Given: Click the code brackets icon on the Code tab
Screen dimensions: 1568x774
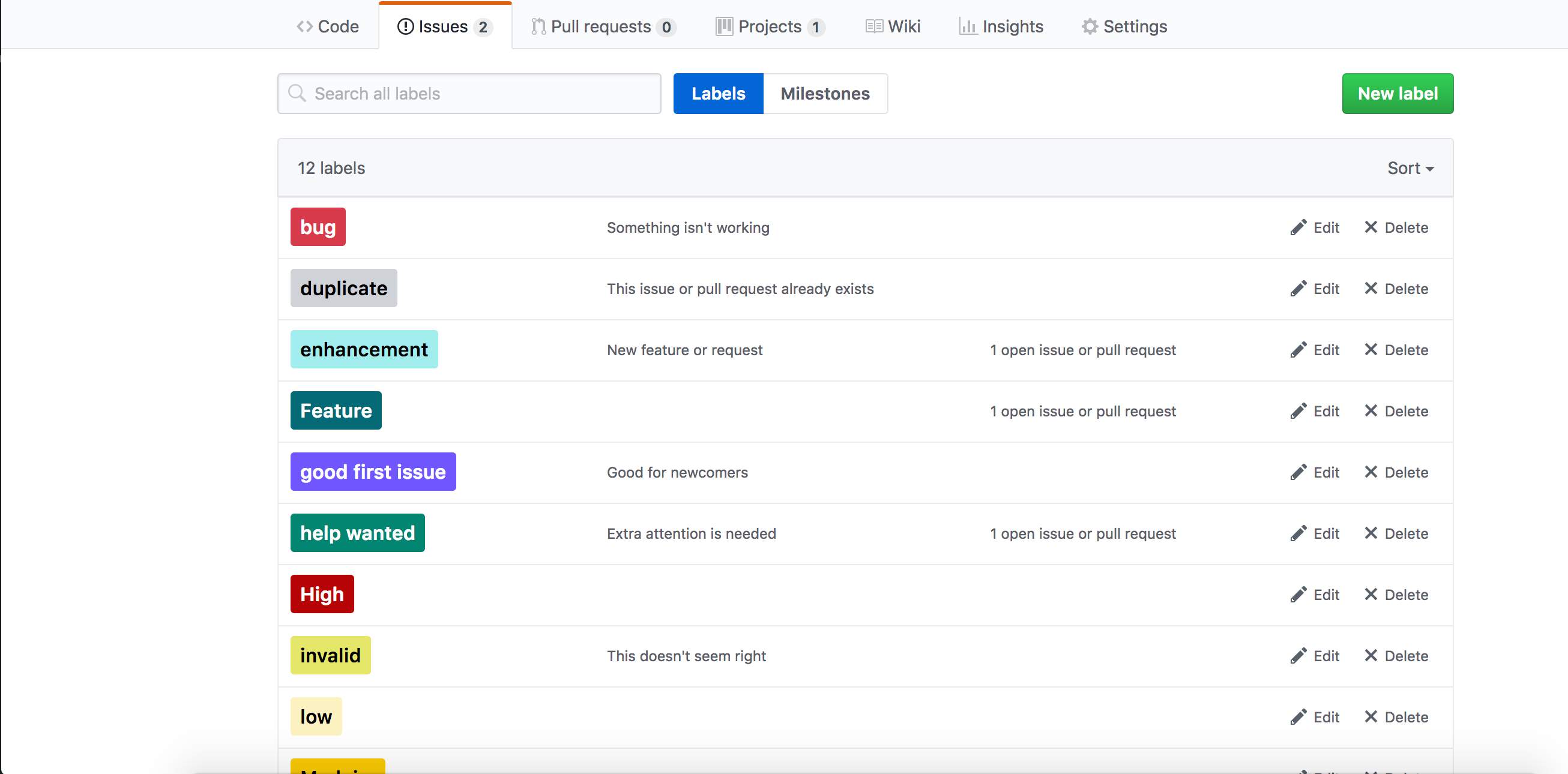Looking at the screenshot, I should click(x=304, y=26).
